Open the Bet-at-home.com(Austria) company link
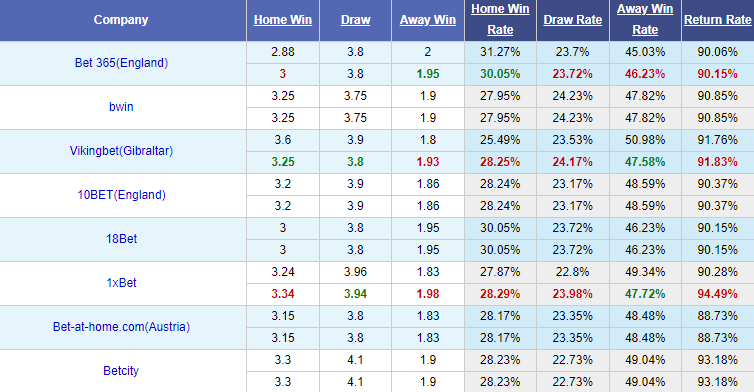754x392 pixels. (121, 327)
